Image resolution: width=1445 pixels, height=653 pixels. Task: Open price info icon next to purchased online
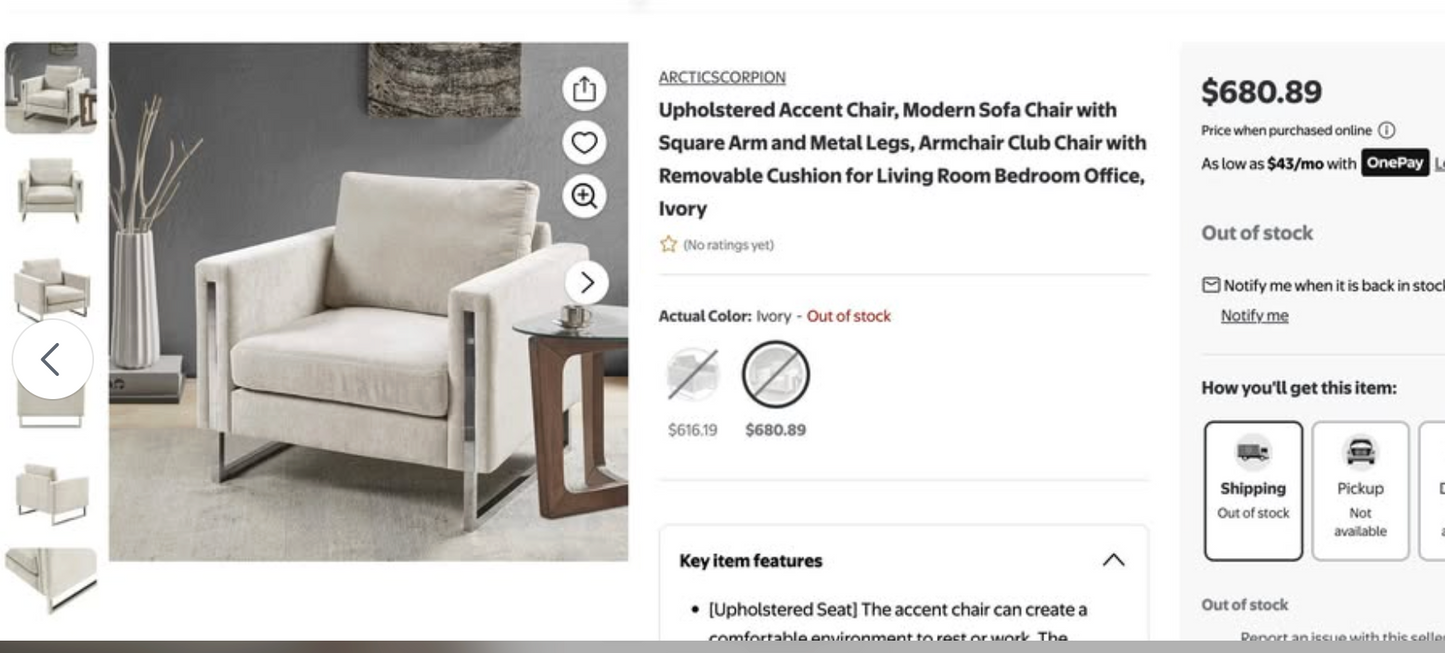coord(1386,130)
